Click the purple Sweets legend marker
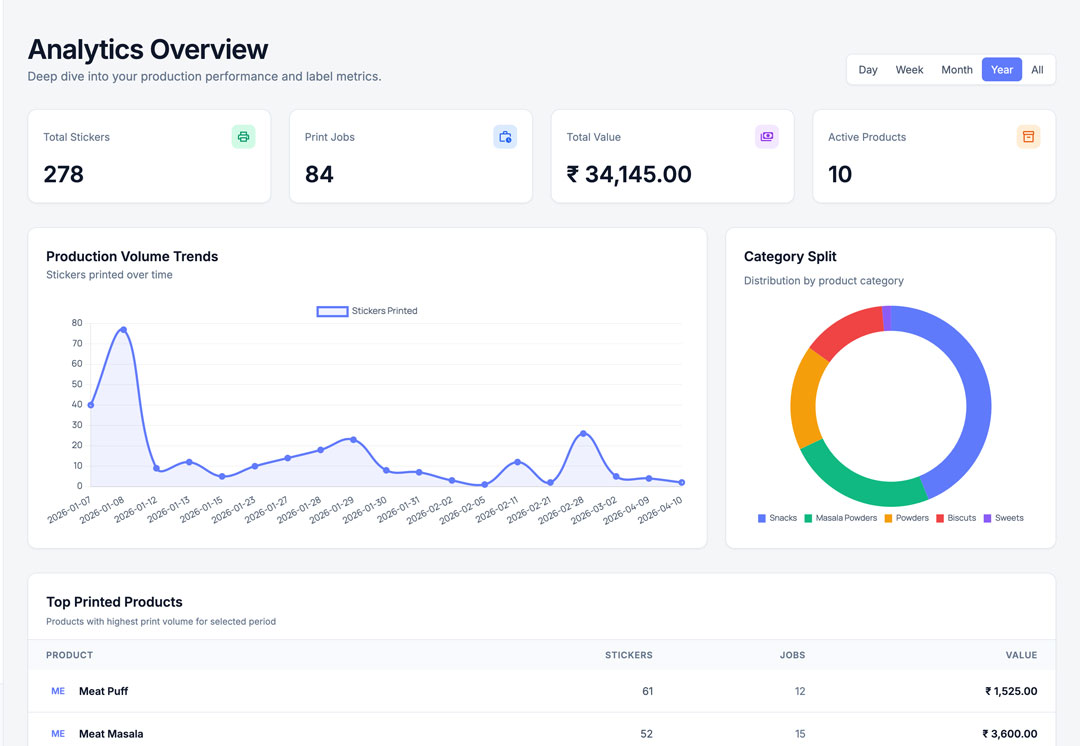 987,517
